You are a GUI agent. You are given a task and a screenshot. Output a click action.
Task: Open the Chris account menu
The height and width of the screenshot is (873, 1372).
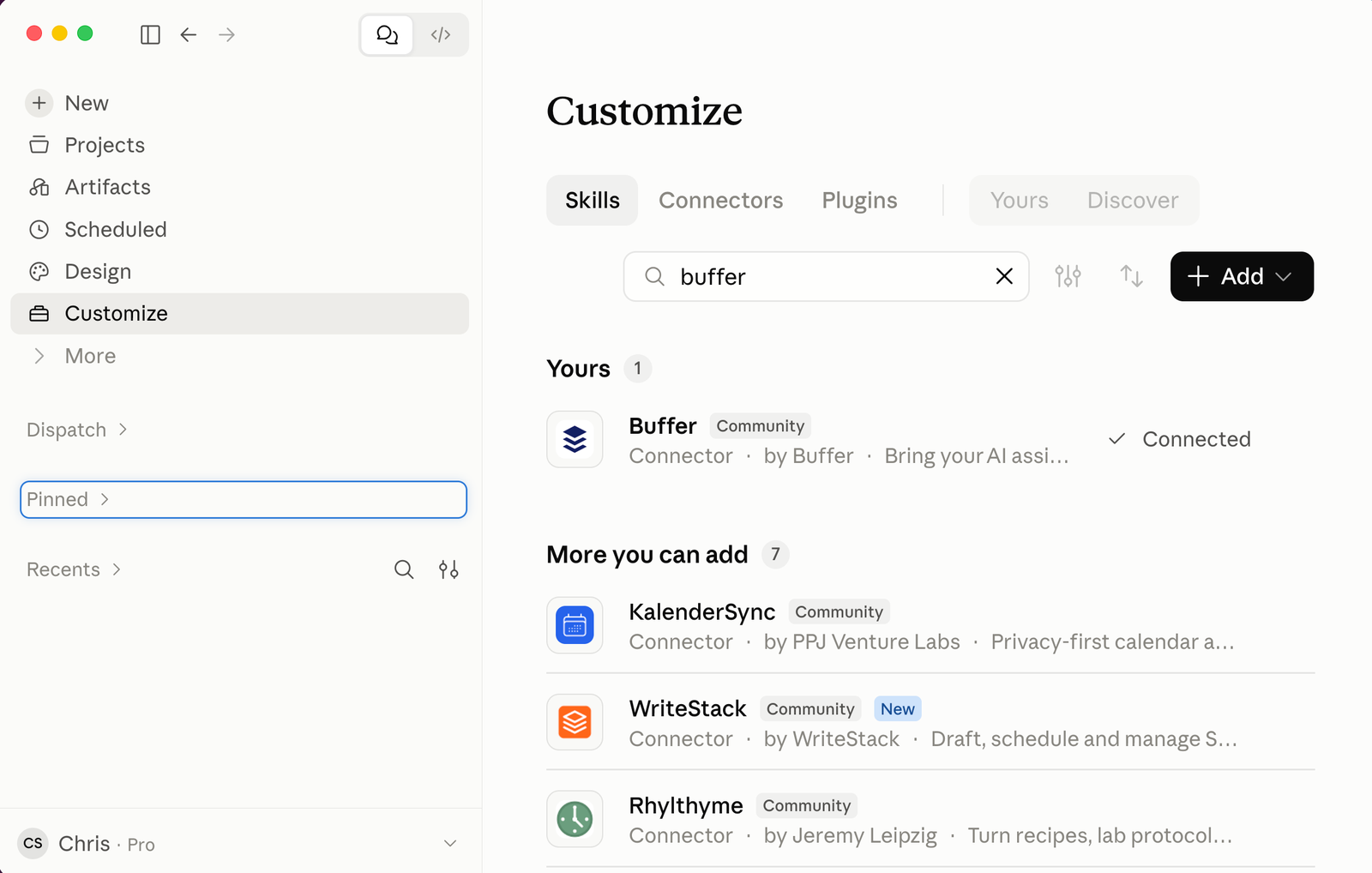239,844
